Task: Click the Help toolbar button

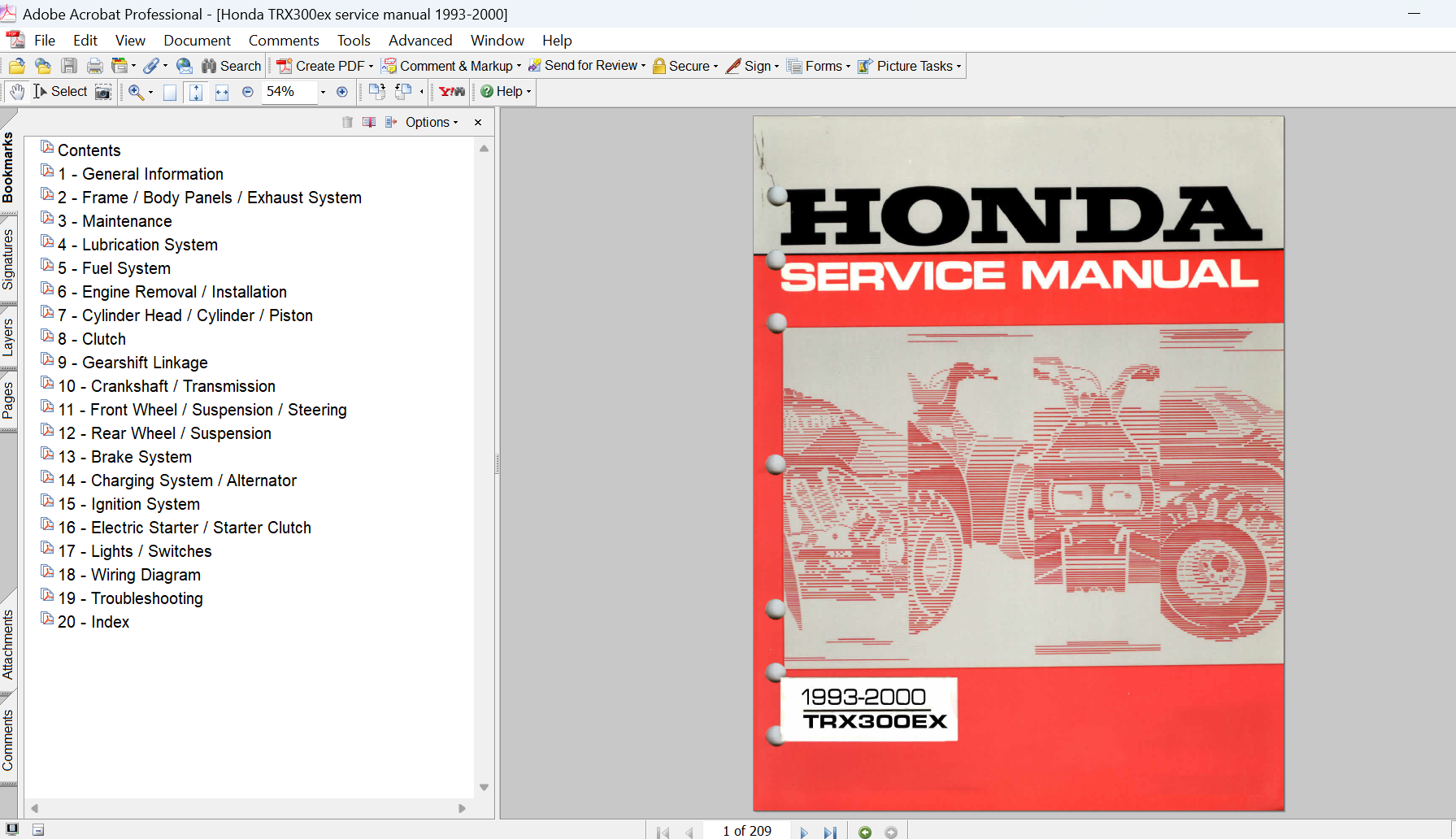Action: pyautogui.click(x=506, y=92)
